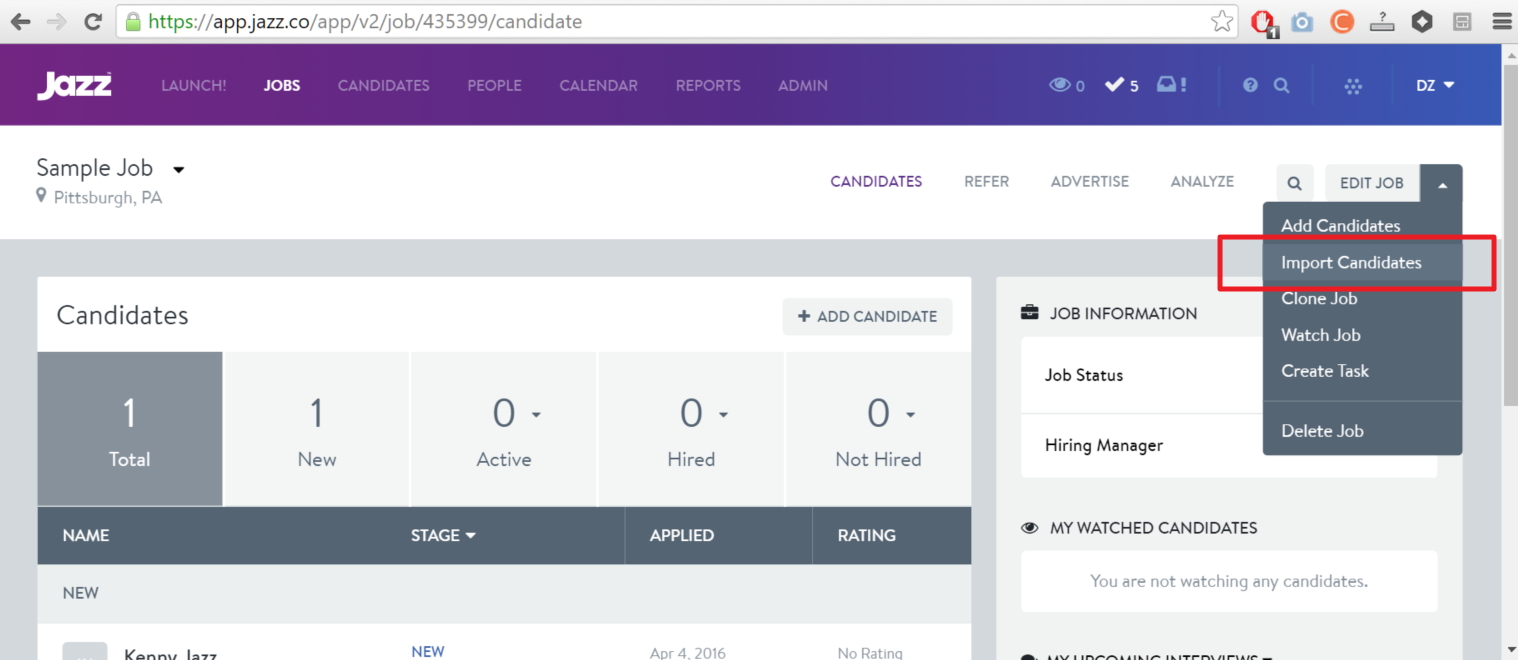Sort by the STAGE column header
Viewport: 1518px width, 660px height.
(x=443, y=536)
